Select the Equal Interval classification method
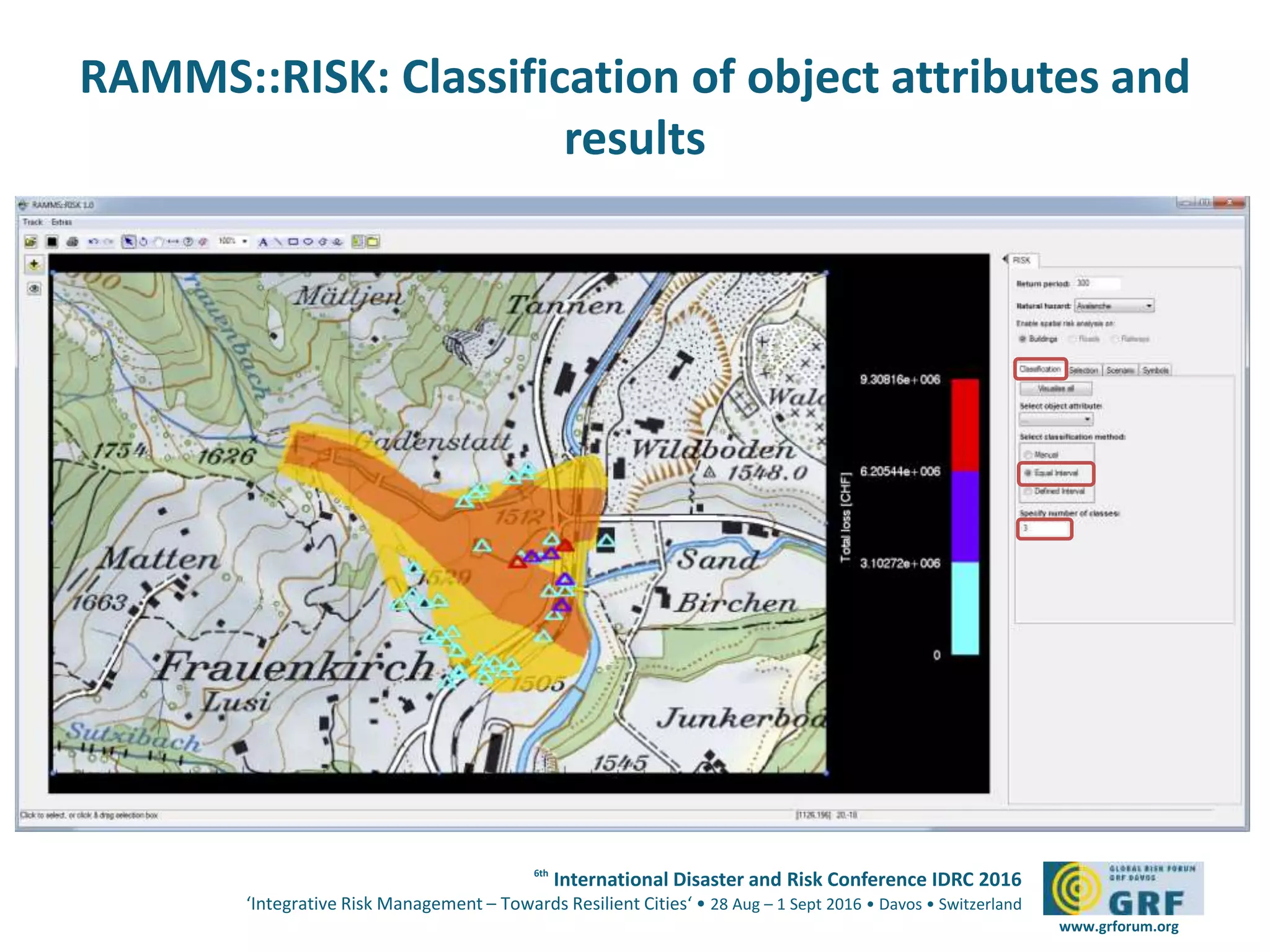 1028,474
